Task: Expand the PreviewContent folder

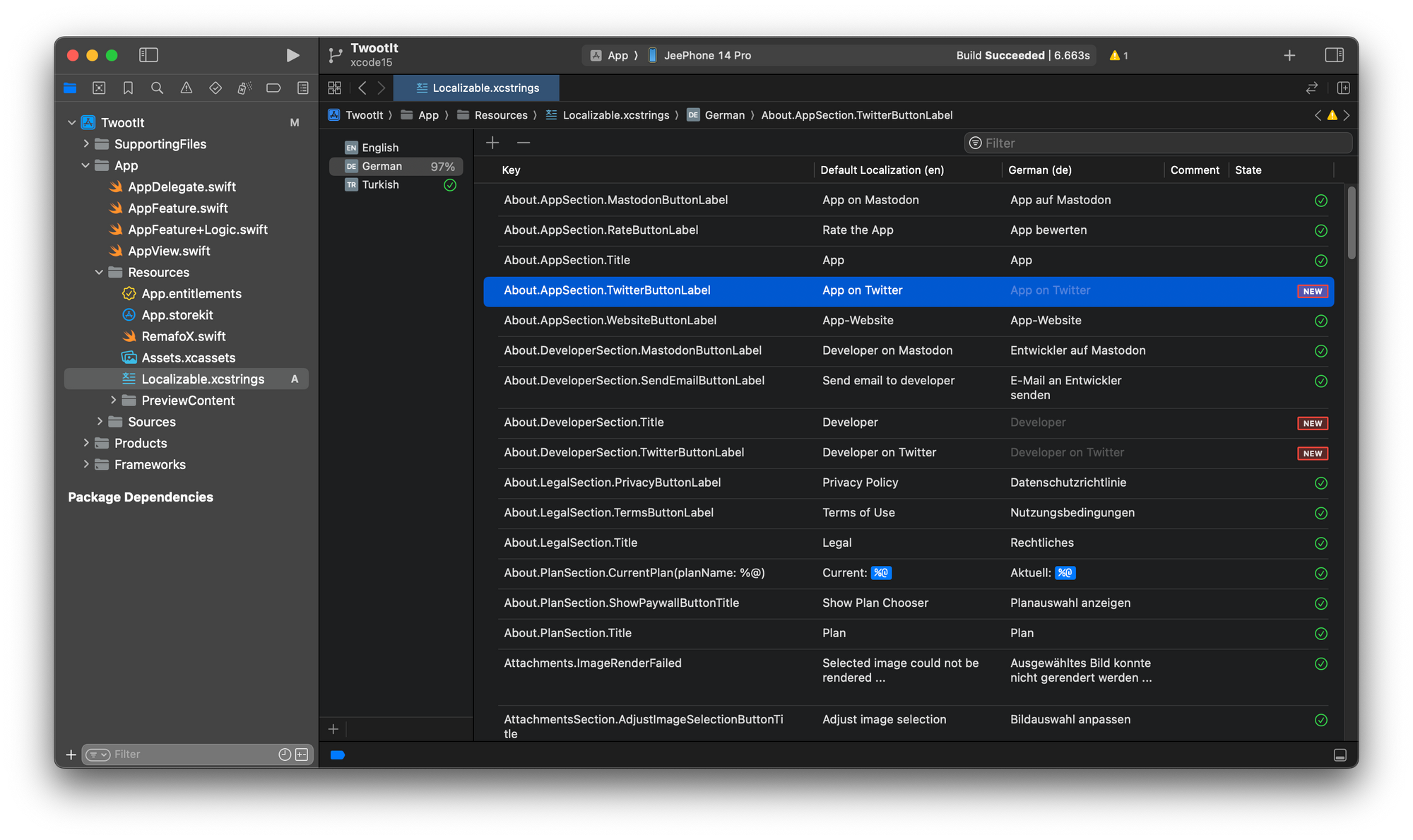Action: tap(114, 400)
